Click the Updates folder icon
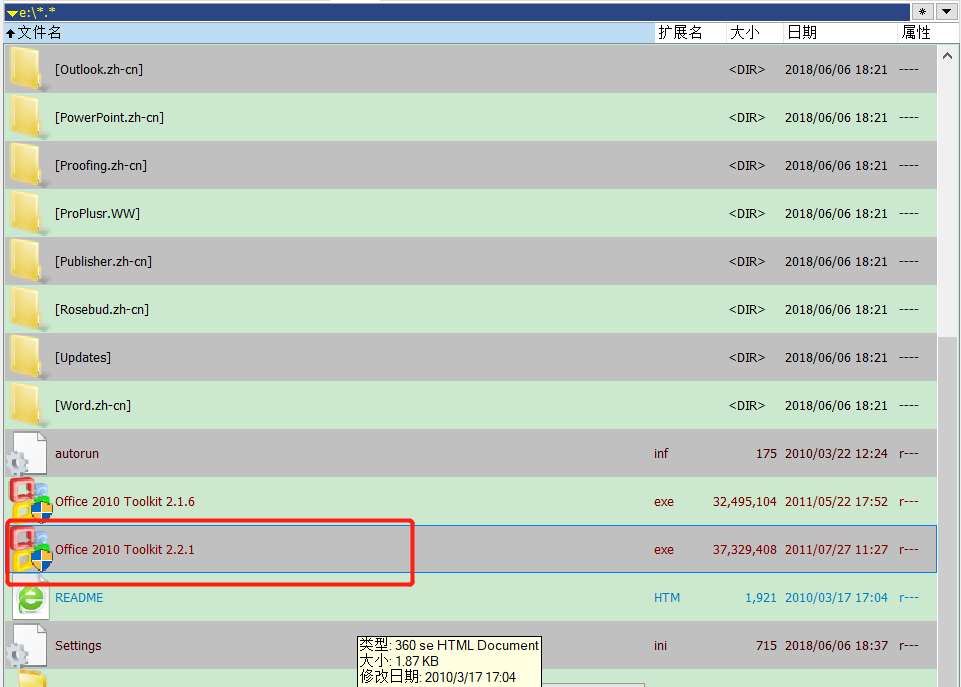 click(26, 357)
